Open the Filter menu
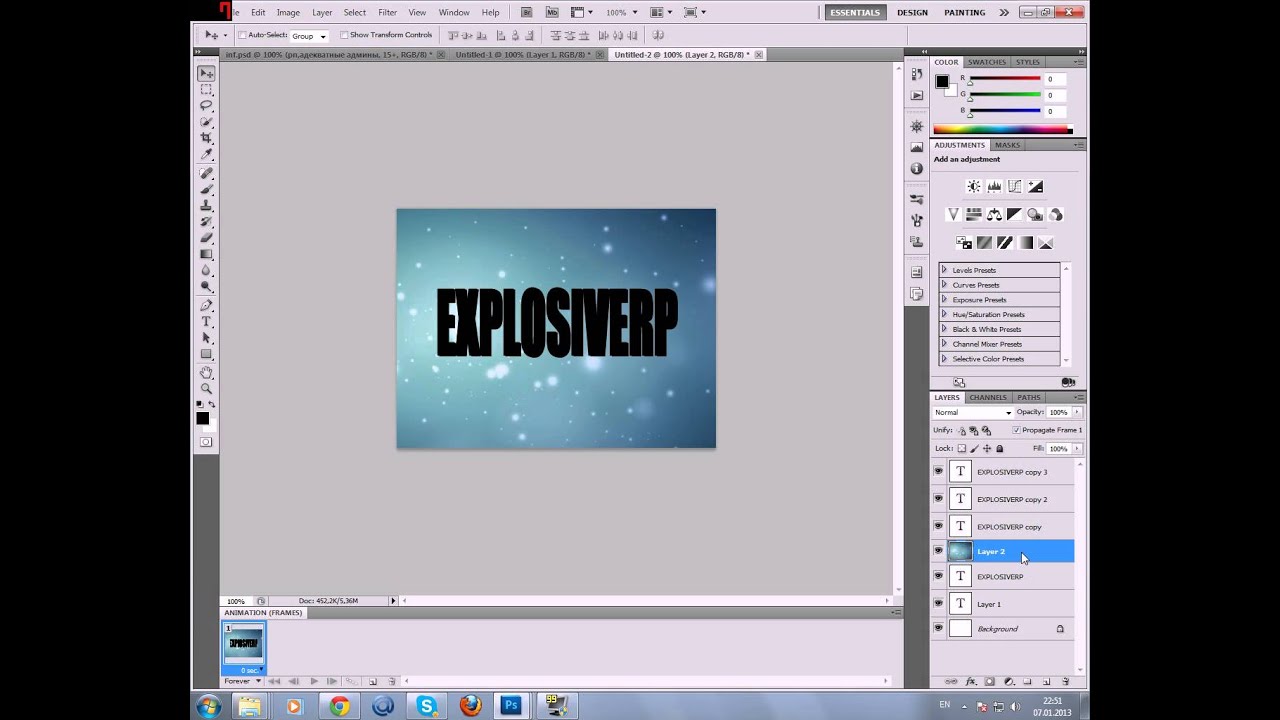The image size is (1280, 720). pos(387,12)
